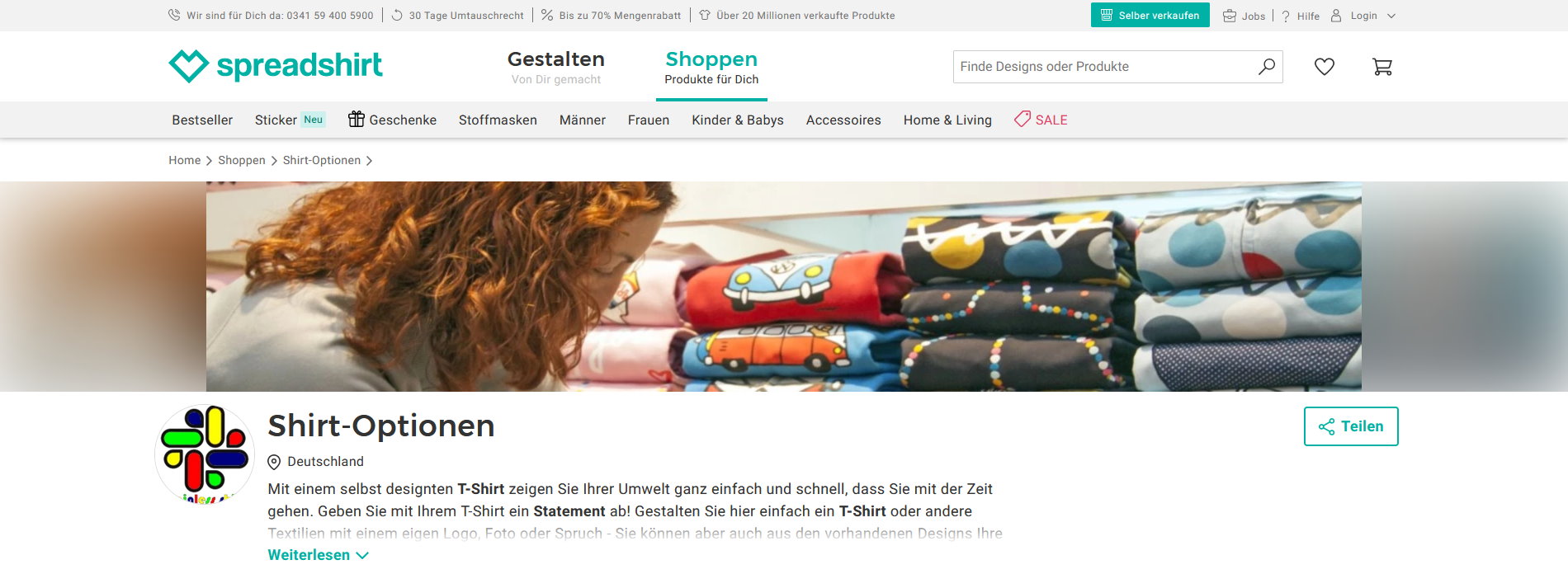1568x574 pixels.
Task: Click the Login user icon
Action: [1336, 16]
